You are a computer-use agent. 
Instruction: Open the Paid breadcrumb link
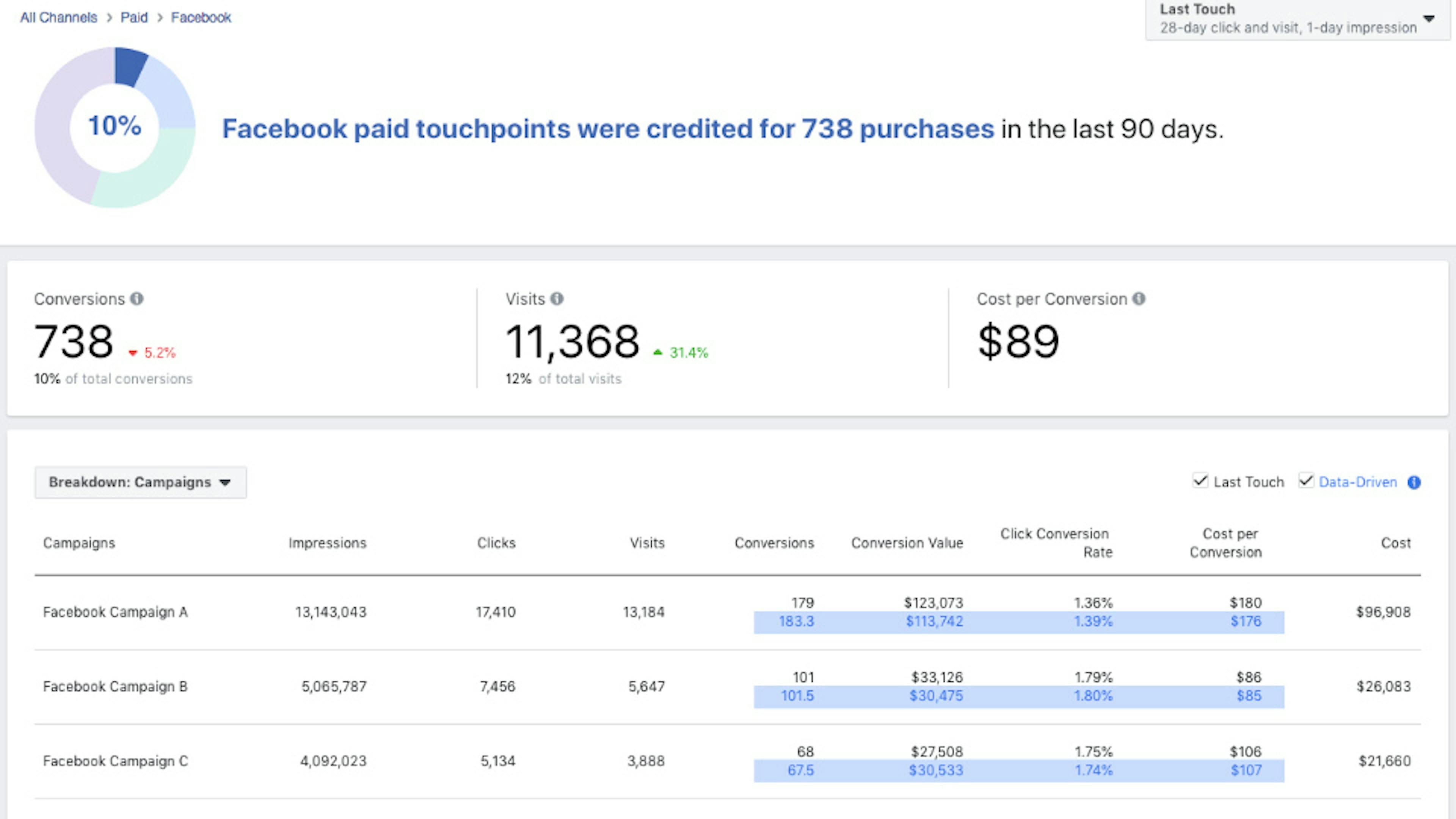tap(134, 18)
